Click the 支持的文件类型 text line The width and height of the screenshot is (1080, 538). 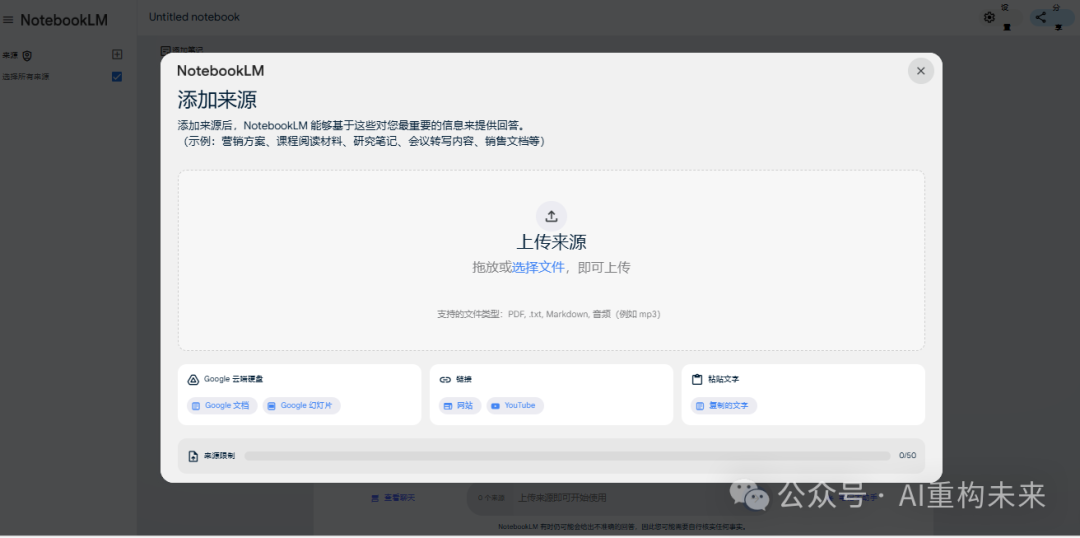point(549,314)
